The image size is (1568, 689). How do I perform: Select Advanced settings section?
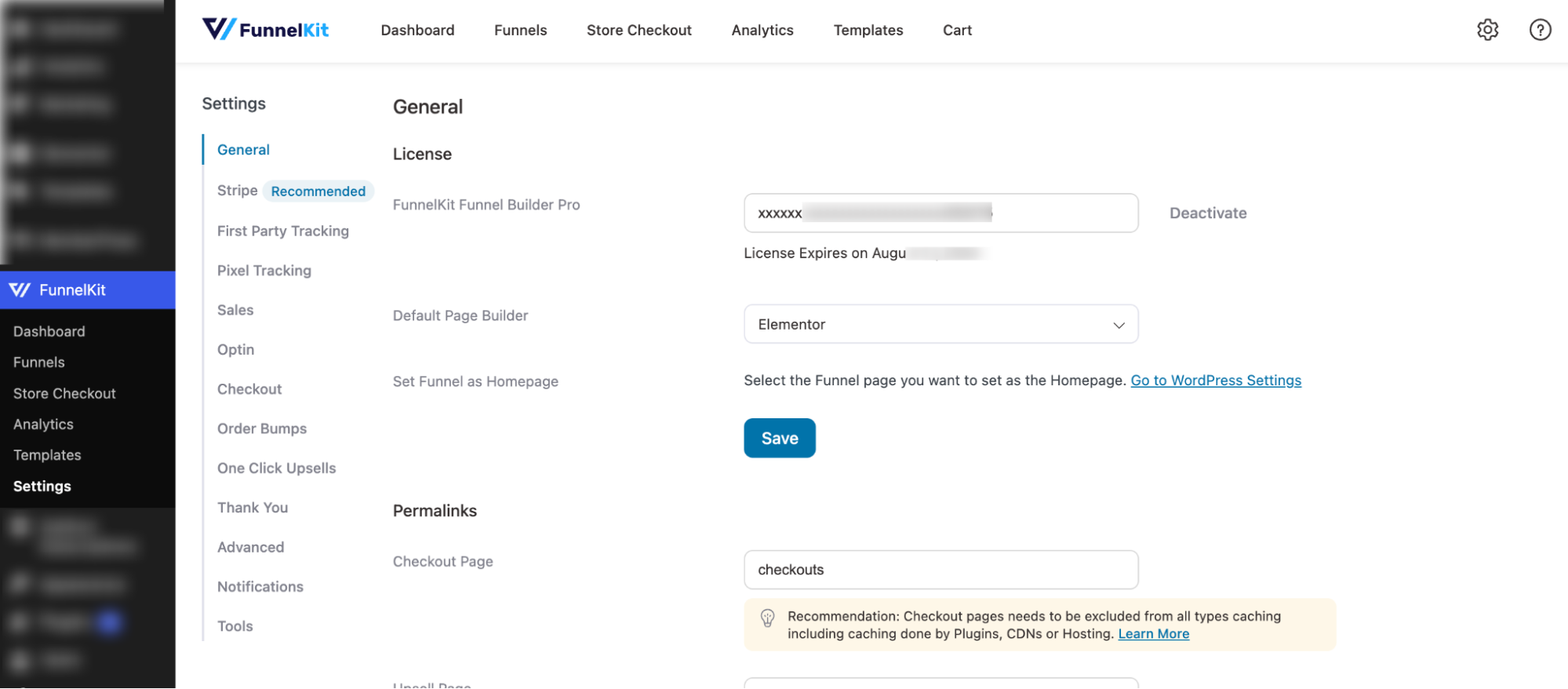coord(250,548)
